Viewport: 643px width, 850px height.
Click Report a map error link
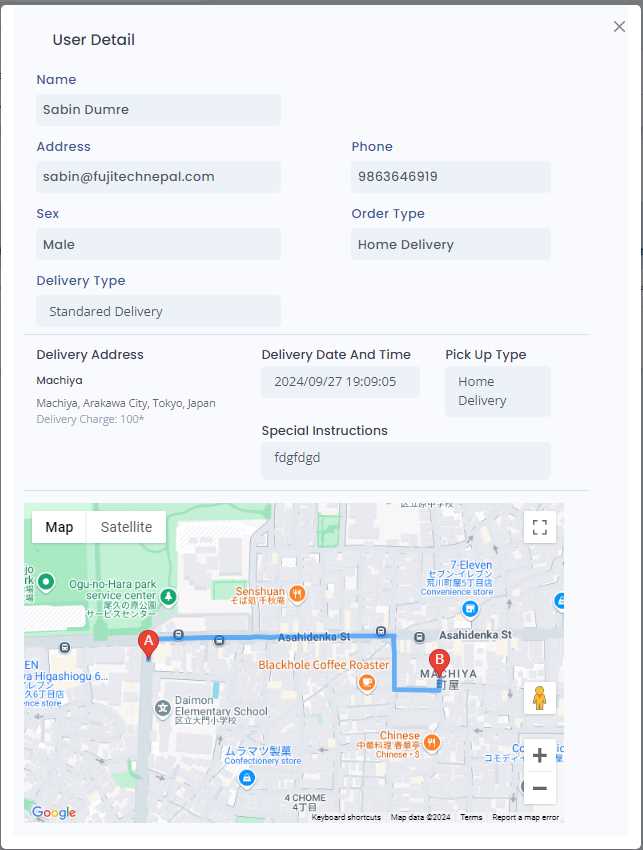(x=525, y=817)
